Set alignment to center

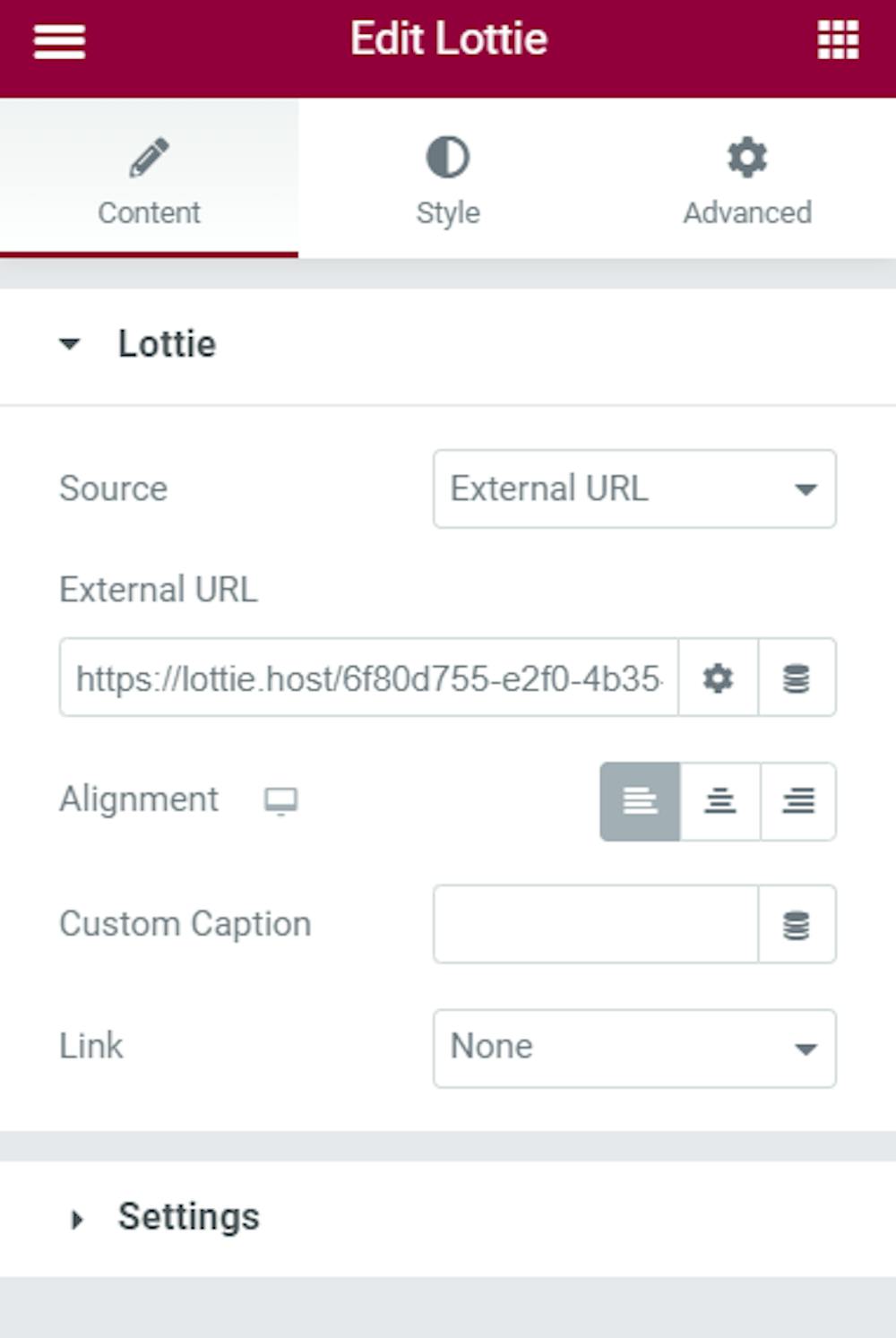point(719,801)
